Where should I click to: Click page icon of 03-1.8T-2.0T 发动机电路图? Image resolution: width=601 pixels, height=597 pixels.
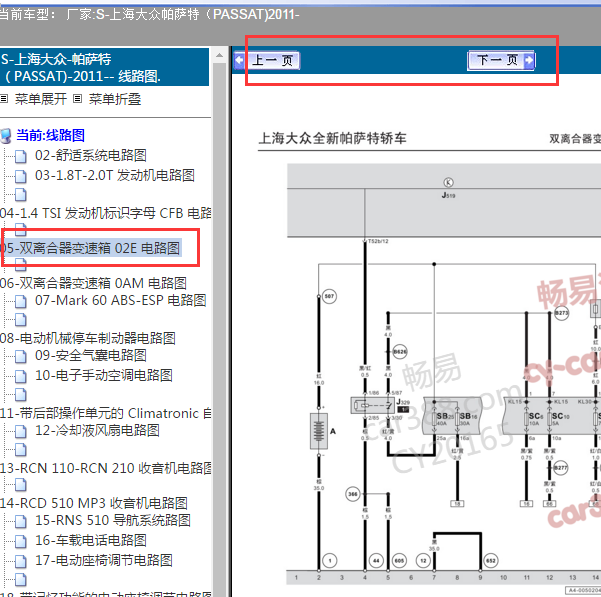21,176
